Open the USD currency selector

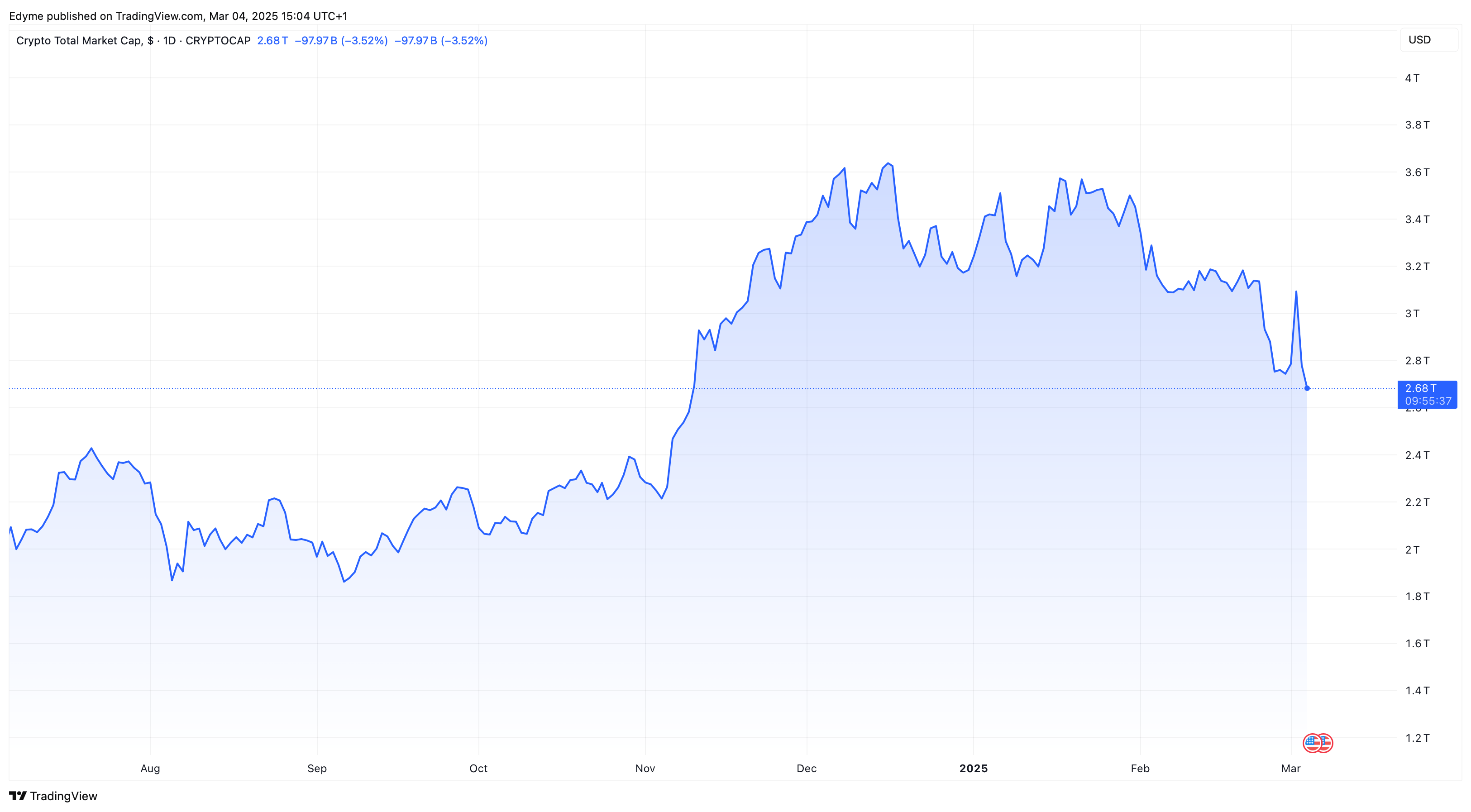click(1429, 40)
